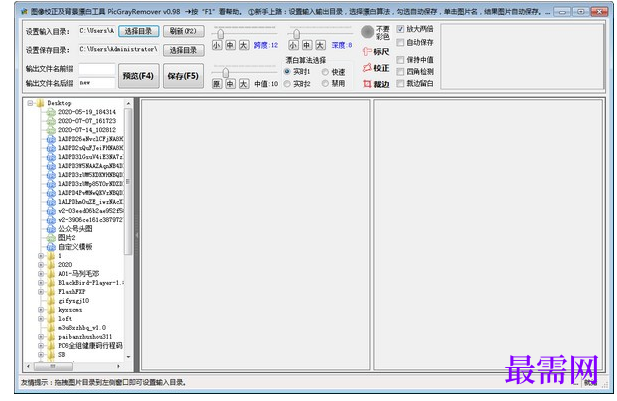Click the 输出文件名后缀 suffix input field
This screenshot has width=617, height=401.
coord(97,83)
